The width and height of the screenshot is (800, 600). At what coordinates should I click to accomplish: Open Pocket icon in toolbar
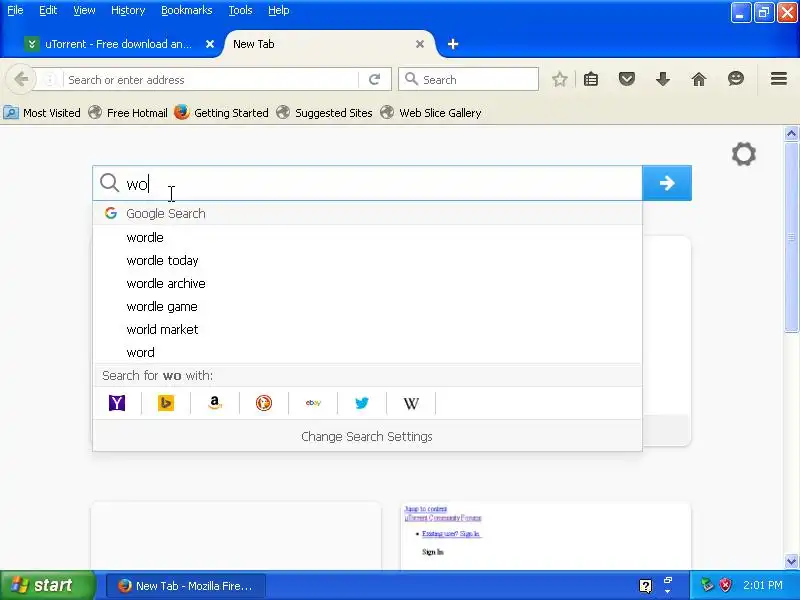627,79
